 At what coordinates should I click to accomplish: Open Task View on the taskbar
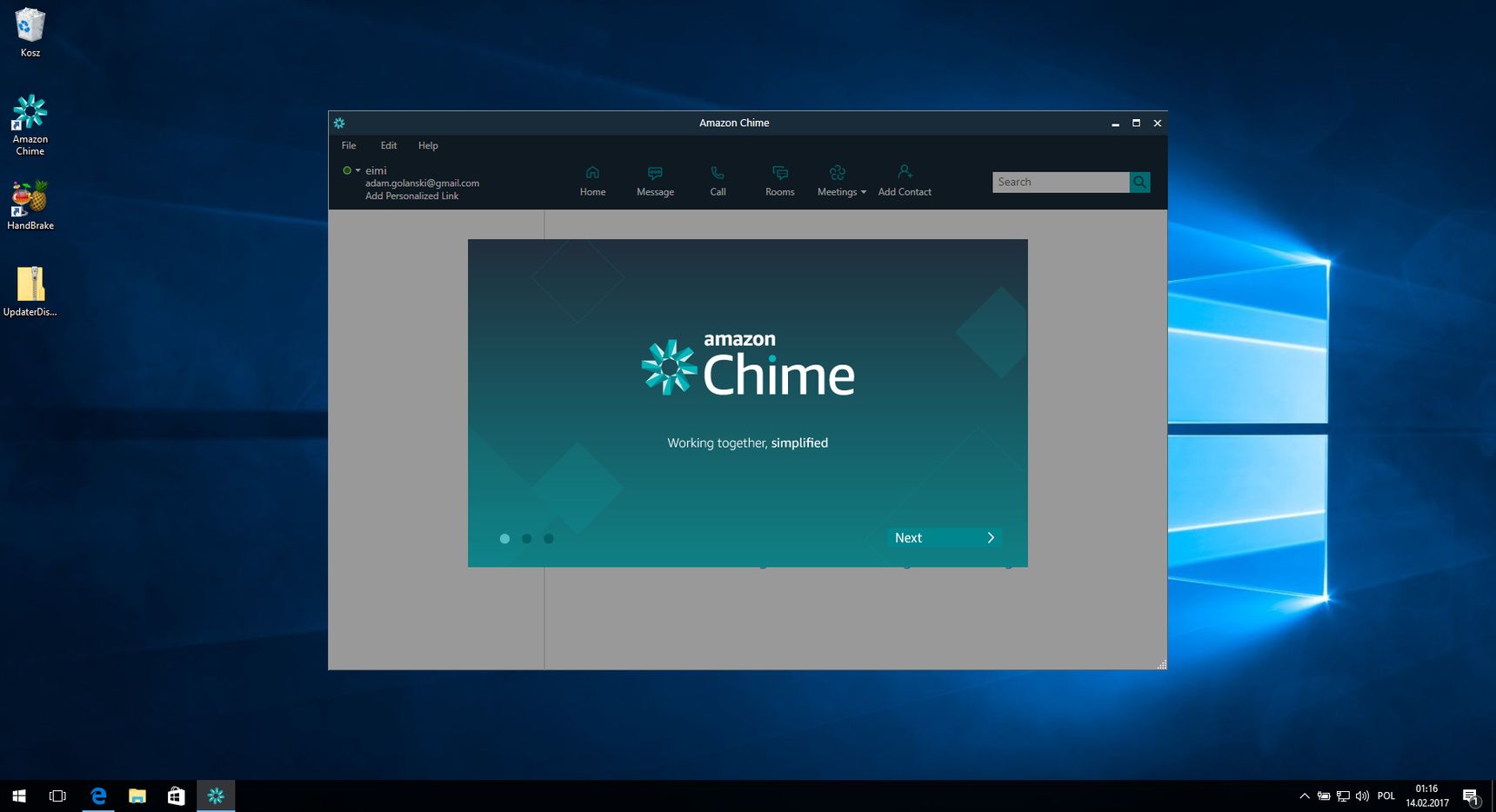point(57,795)
